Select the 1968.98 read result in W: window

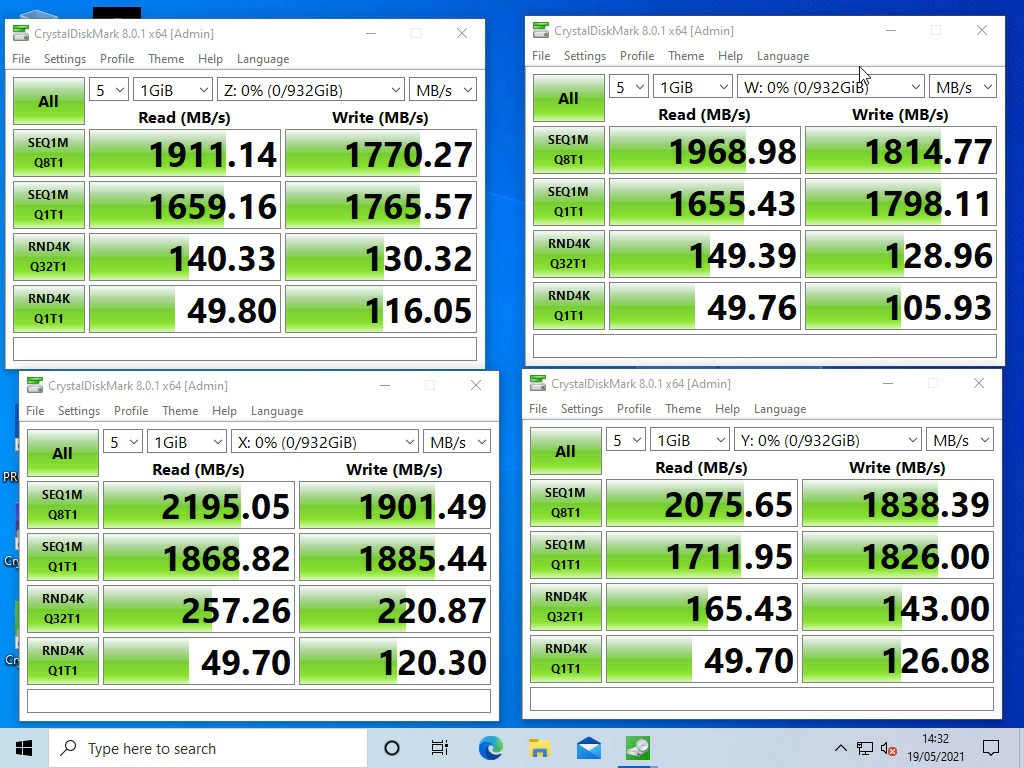pyautogui.click(x=705, y=150)
